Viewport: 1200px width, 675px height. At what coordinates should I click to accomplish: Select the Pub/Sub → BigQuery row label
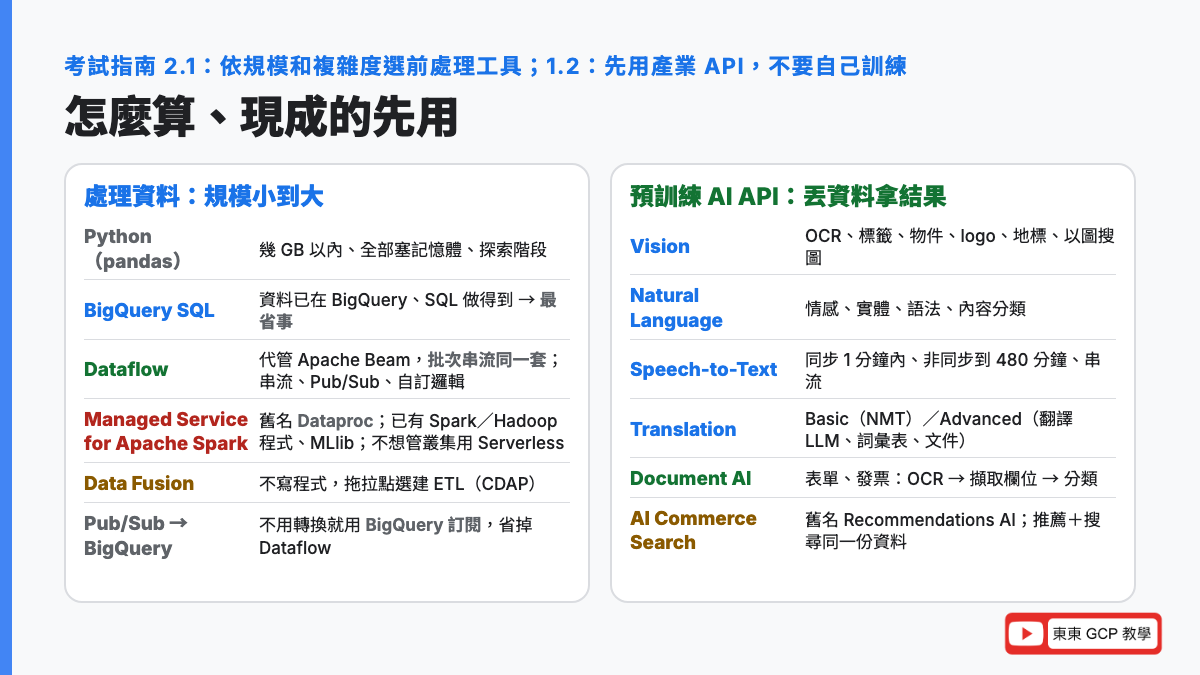coord(136,535)
